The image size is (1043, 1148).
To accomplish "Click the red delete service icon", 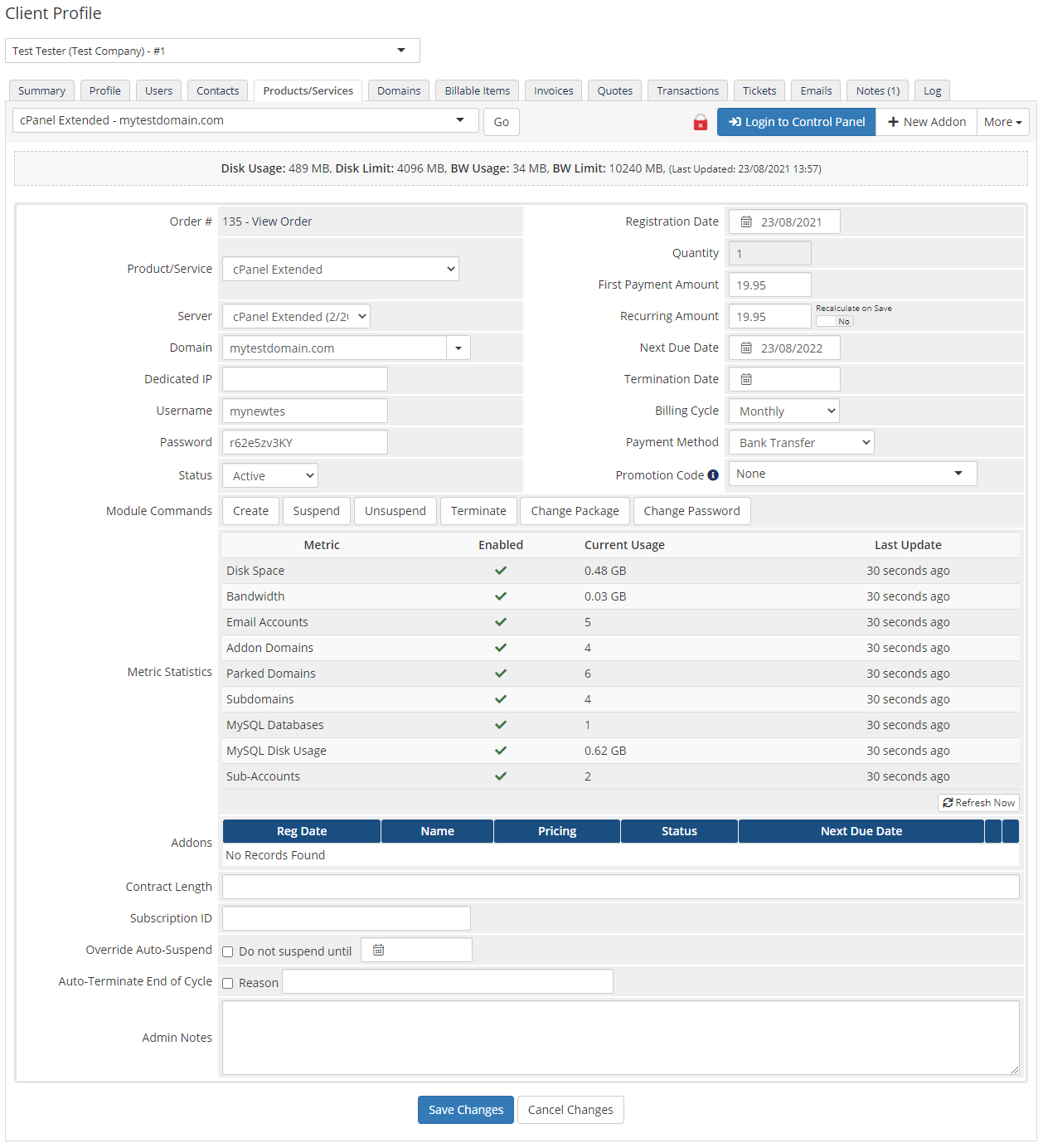I will click(701, 122).
